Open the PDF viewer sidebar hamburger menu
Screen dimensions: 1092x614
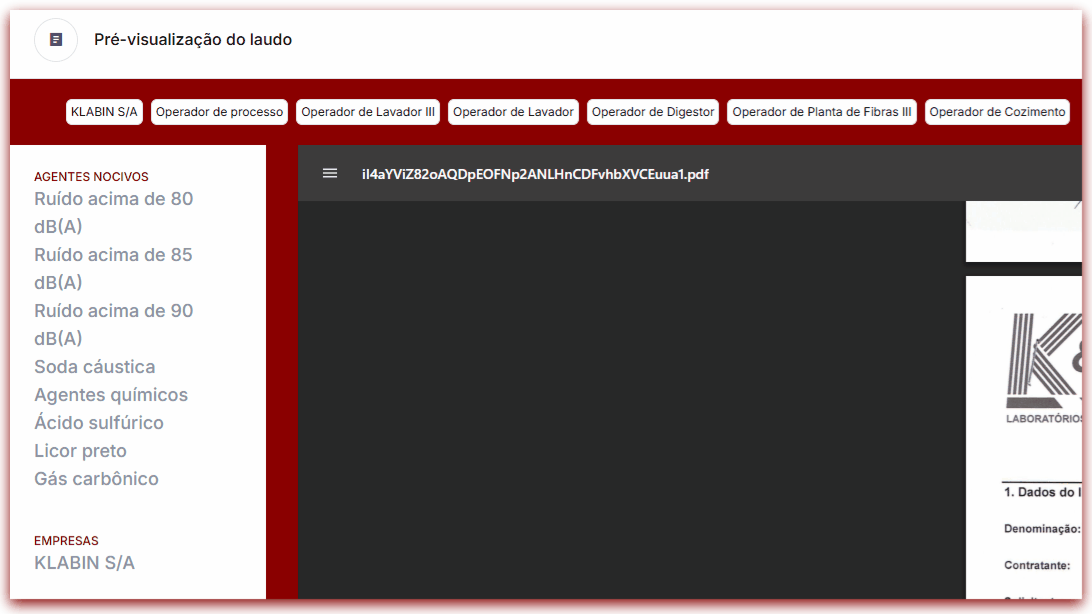[x=330, y=173]
